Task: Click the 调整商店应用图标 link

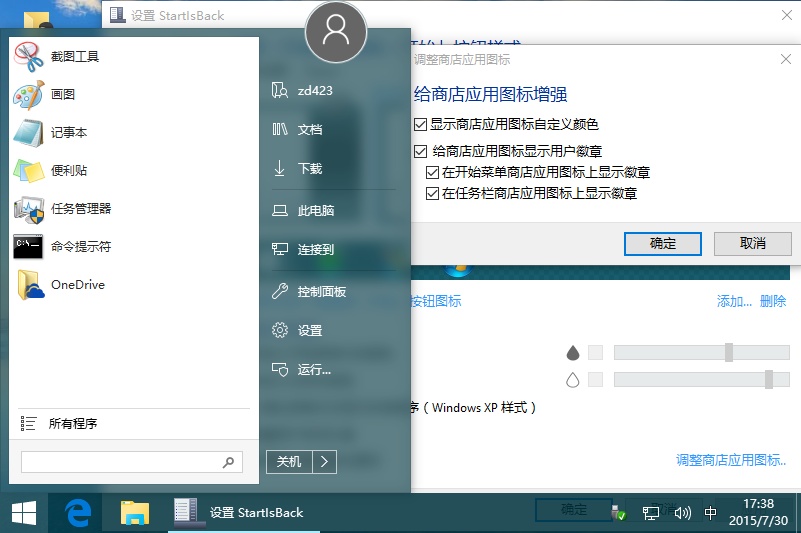Action: [731, 460]
